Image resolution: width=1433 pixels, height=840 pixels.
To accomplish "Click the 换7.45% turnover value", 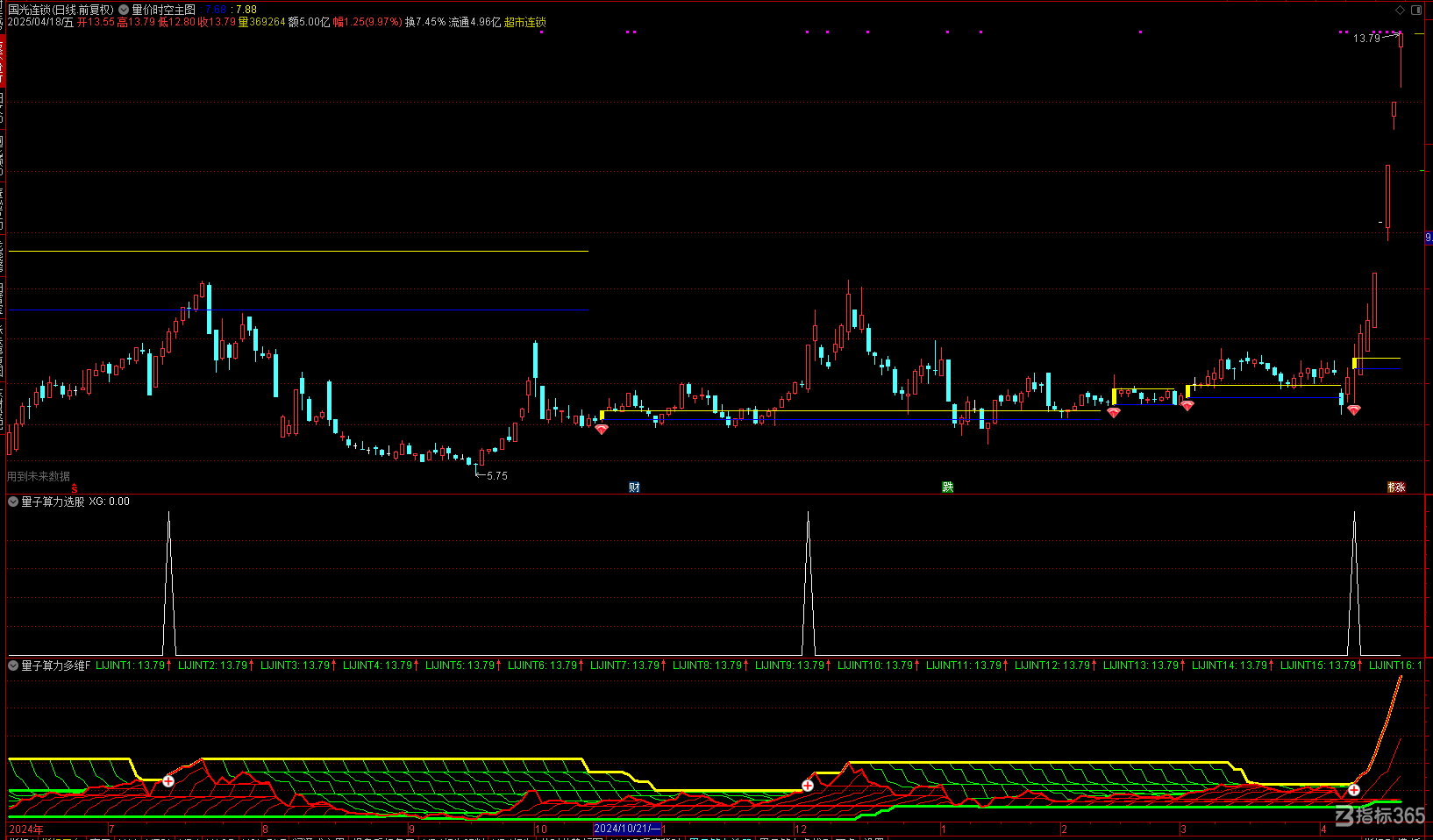I will pos(425,22).
